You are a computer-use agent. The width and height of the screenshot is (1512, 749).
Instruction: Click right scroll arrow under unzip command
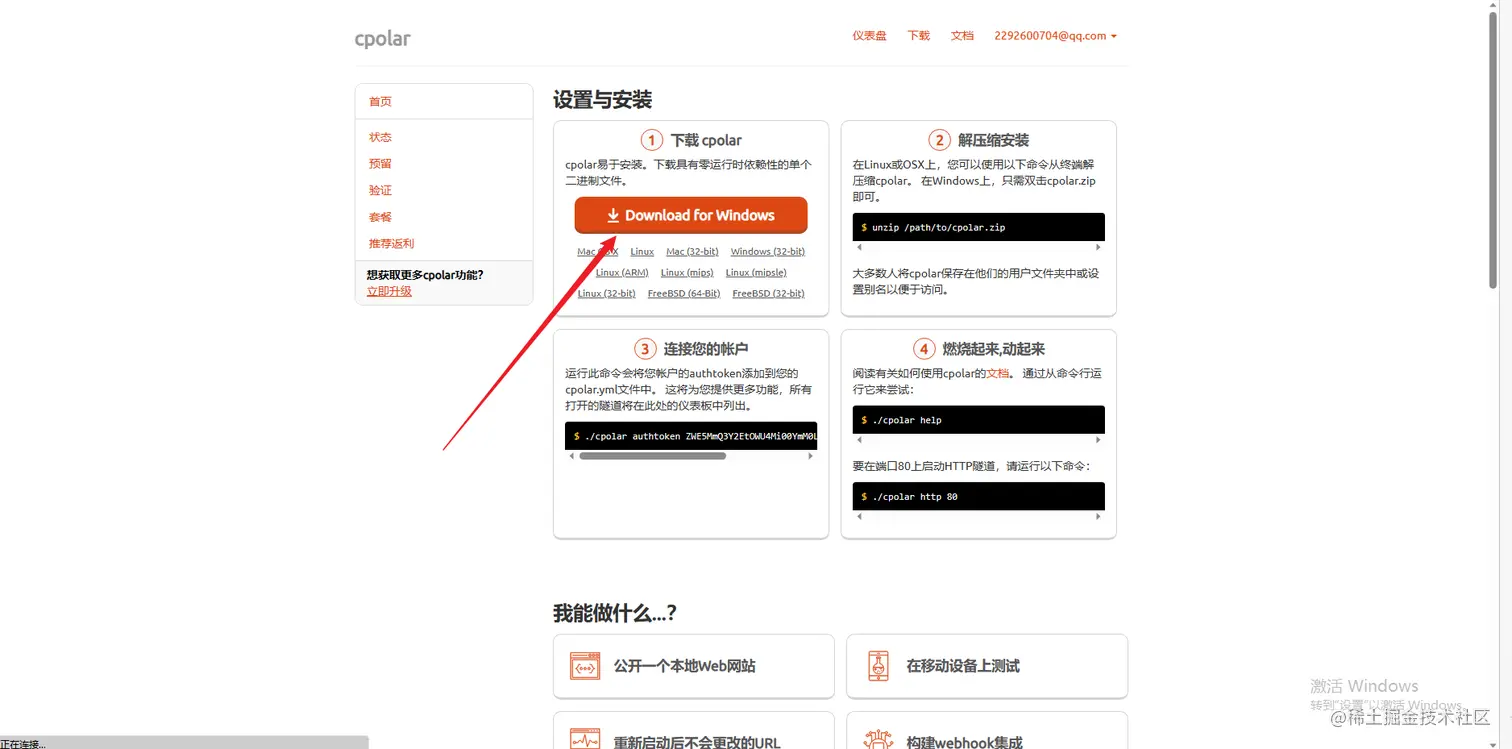point(1098,247)
